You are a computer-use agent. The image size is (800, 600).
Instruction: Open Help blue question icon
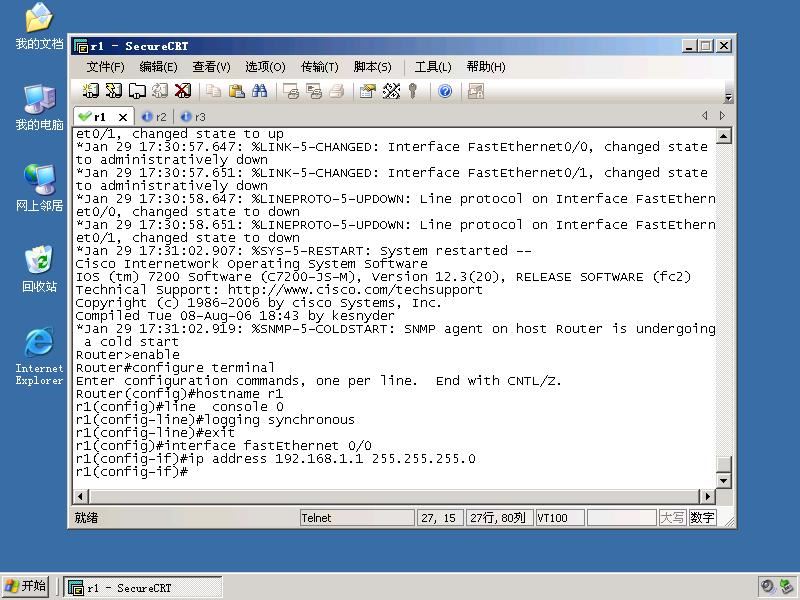[x=445, y=91]
